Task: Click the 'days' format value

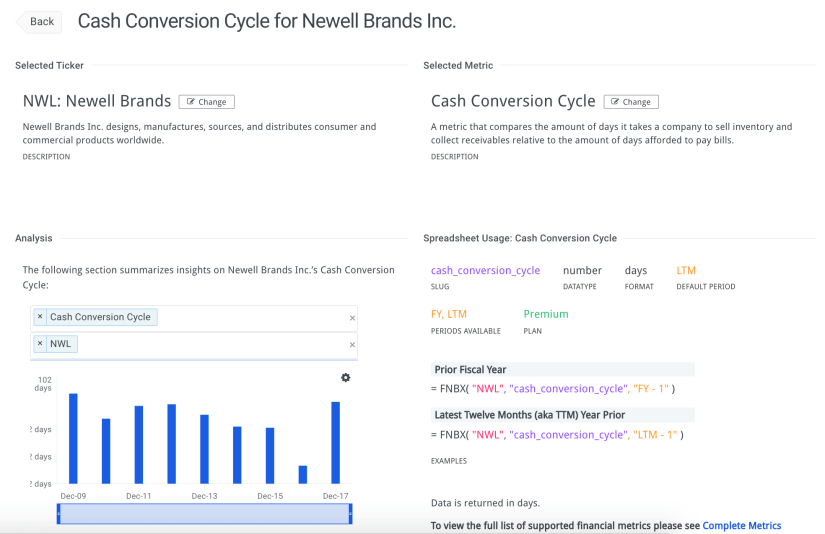Action: [636, 270]
